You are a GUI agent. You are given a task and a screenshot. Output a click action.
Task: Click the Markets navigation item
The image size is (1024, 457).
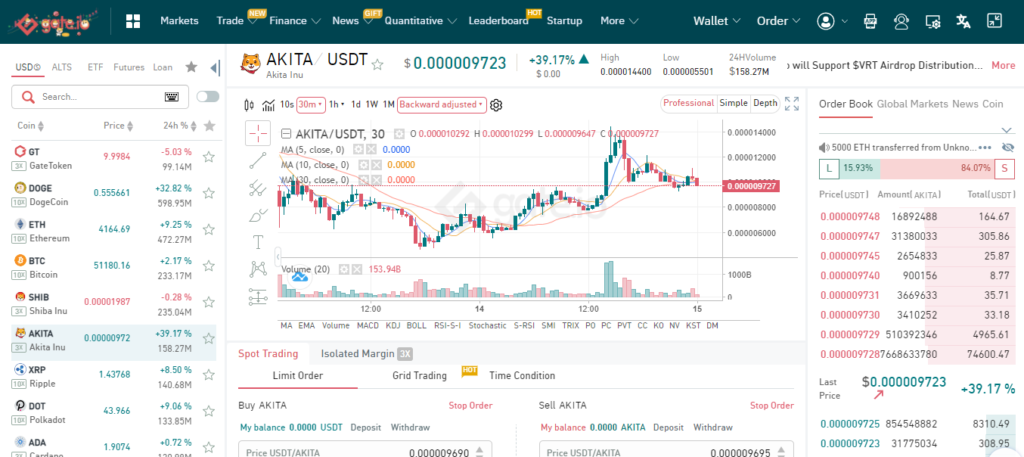(179, 21)
